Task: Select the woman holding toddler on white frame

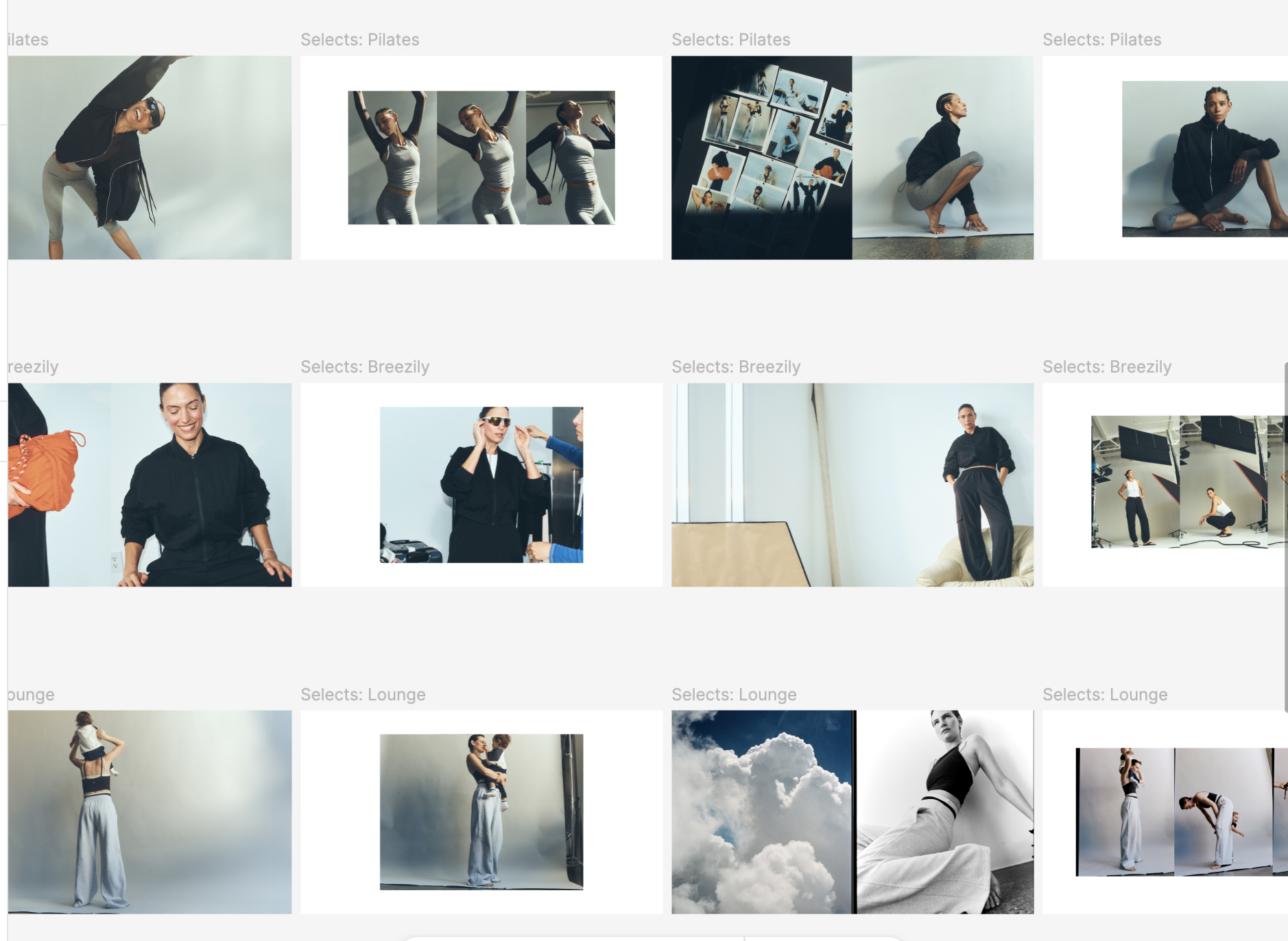Action: point(481,812)
